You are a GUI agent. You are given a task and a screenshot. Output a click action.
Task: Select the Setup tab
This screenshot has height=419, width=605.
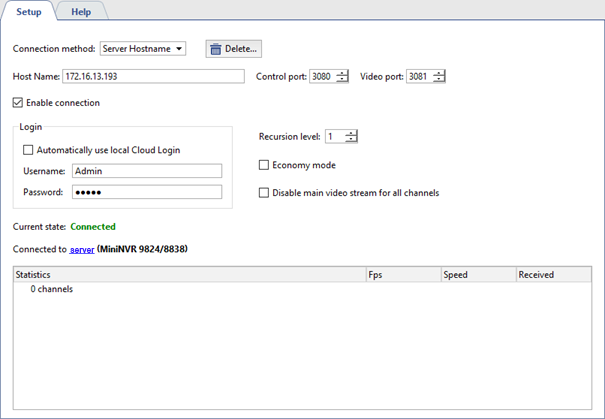coord(28,11)
